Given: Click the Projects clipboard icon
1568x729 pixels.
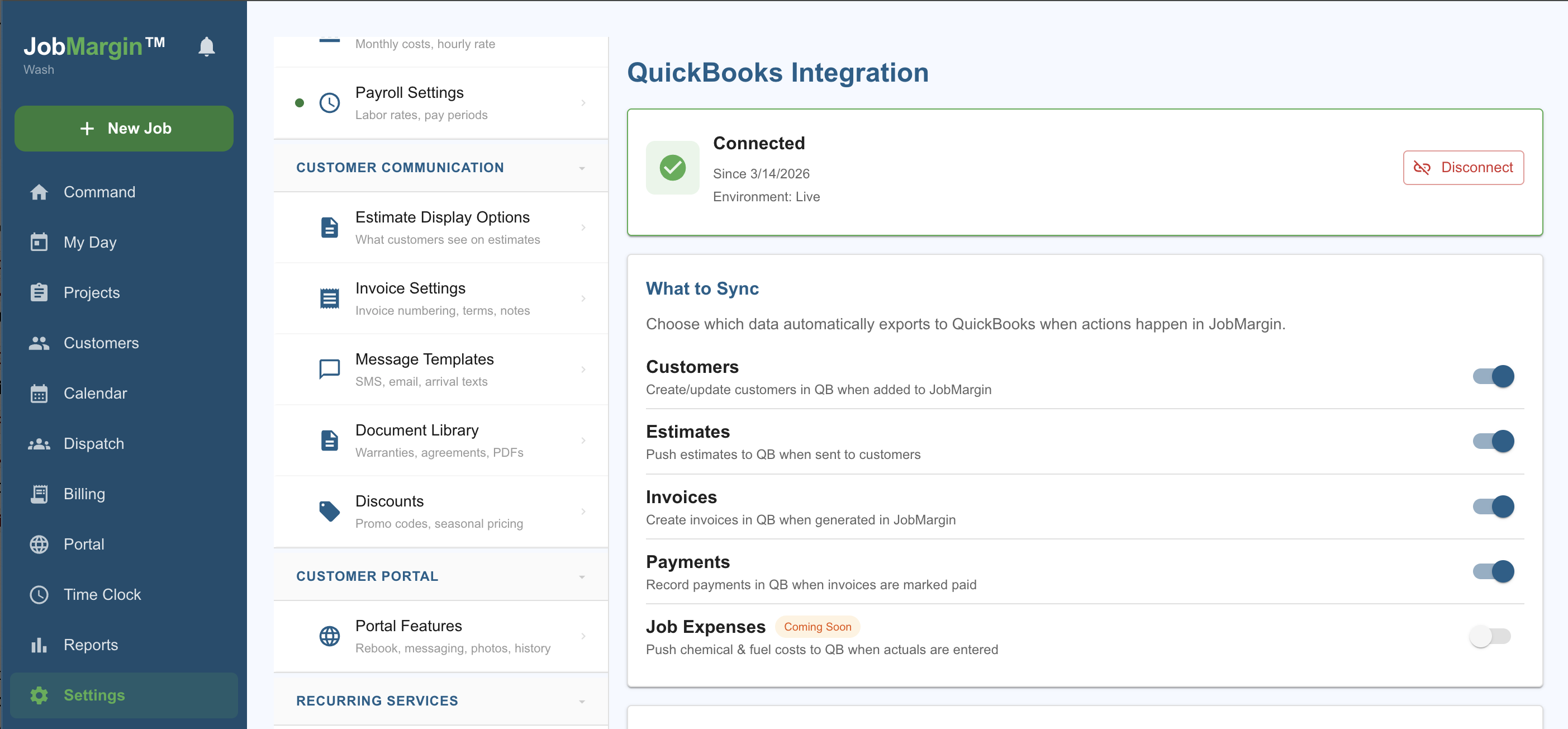Looking at the screenshot, I should tap(39, 292).
